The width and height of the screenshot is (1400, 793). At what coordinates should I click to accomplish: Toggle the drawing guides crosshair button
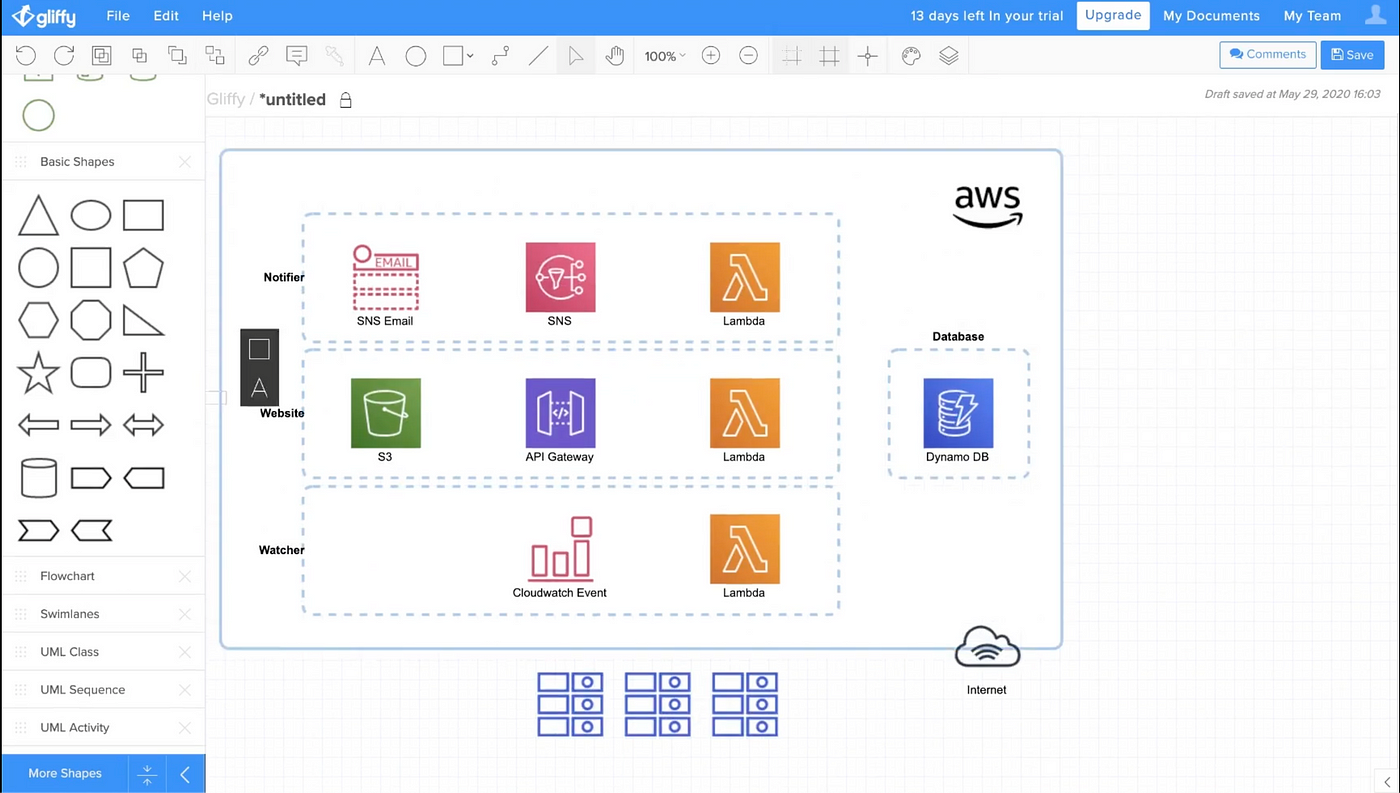click(867, 56)
